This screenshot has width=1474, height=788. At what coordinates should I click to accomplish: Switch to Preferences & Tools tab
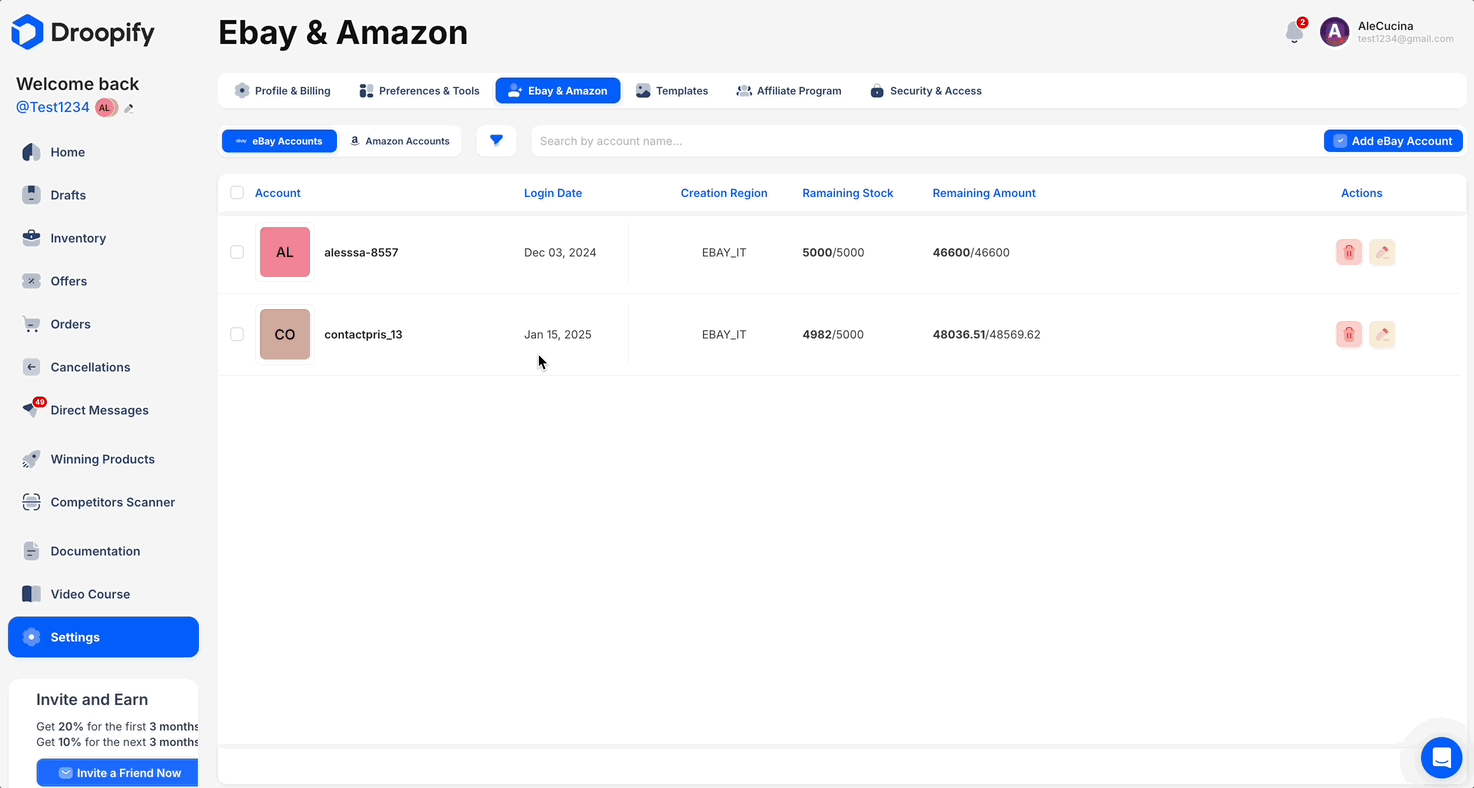tap(420, 91)
